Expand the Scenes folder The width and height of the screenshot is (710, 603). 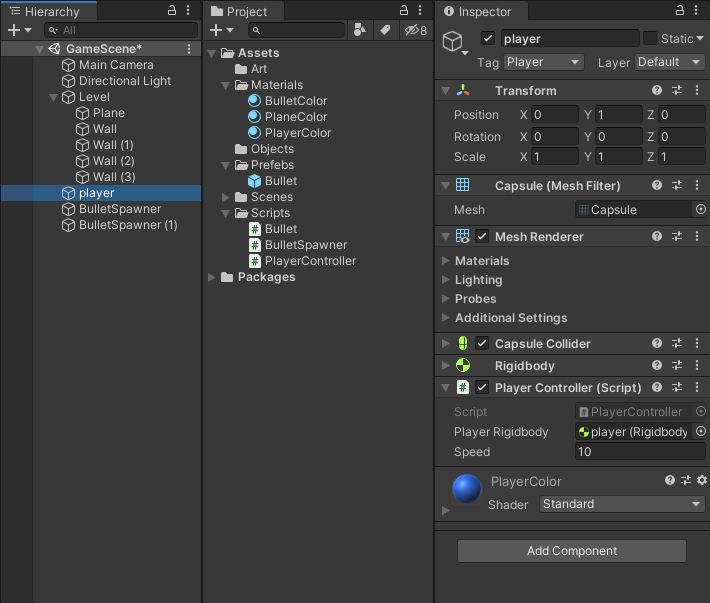(225, 197)
